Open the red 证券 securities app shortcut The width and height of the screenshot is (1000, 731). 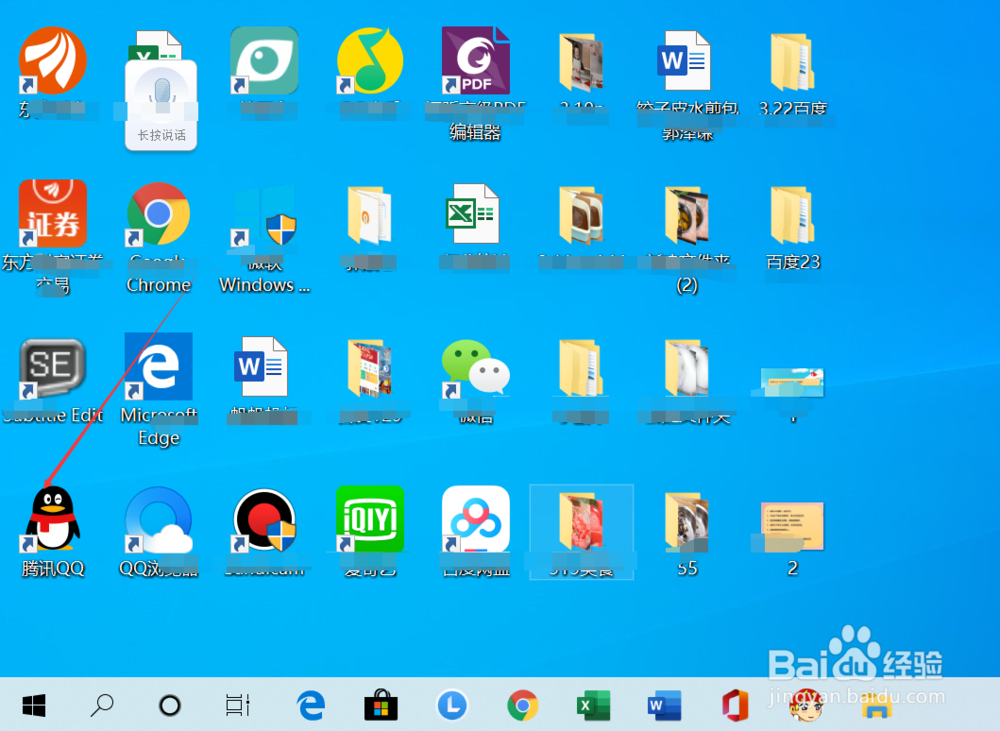[x=52, y=213]
